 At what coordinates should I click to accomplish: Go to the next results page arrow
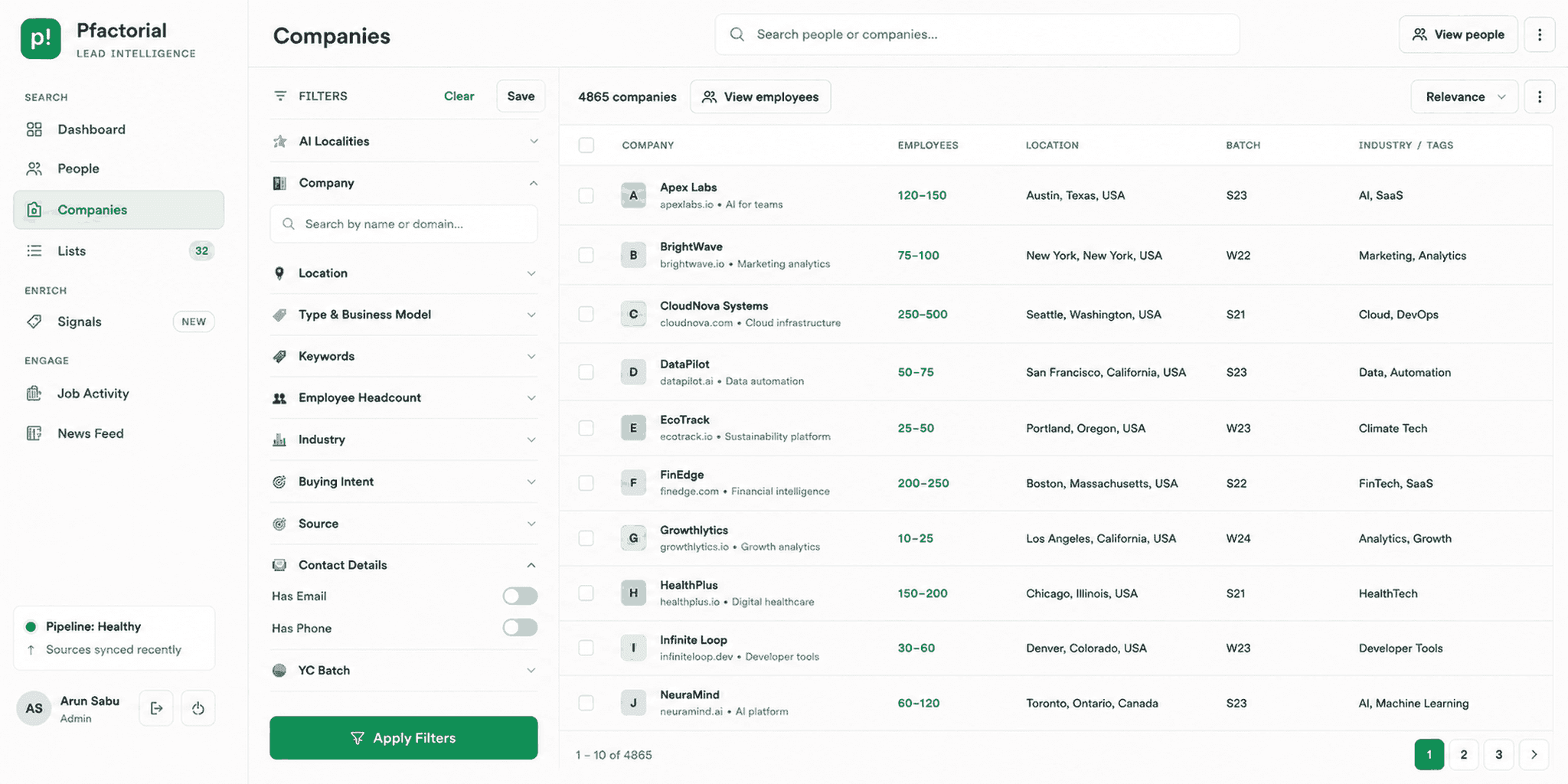[1534, 754]
